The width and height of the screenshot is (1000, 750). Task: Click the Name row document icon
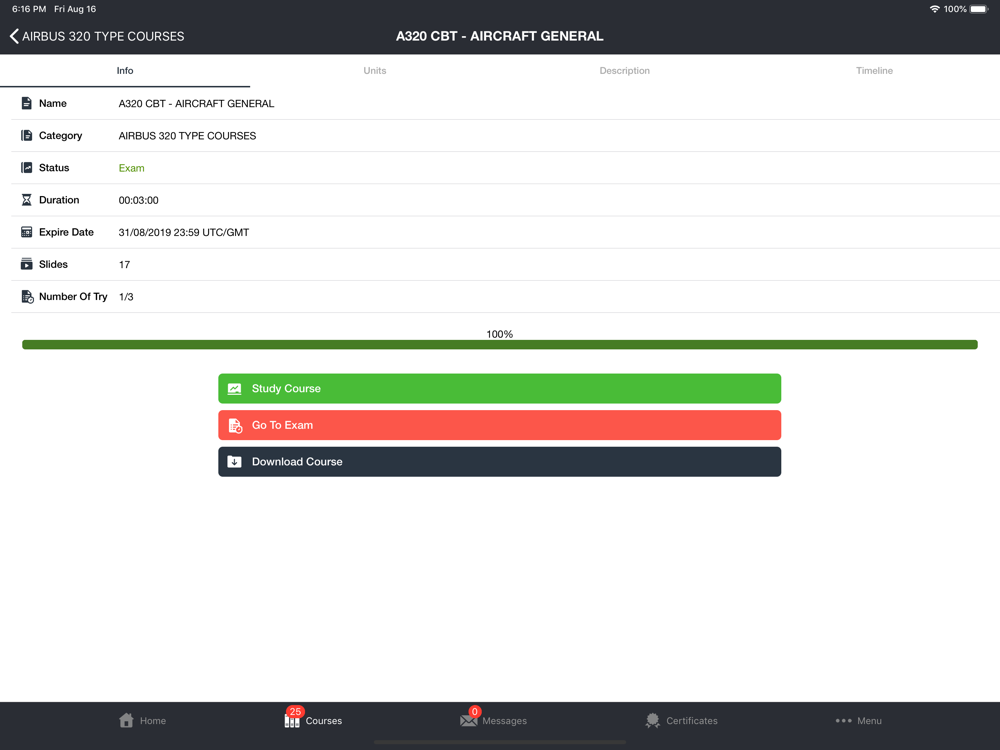point(26,103)
